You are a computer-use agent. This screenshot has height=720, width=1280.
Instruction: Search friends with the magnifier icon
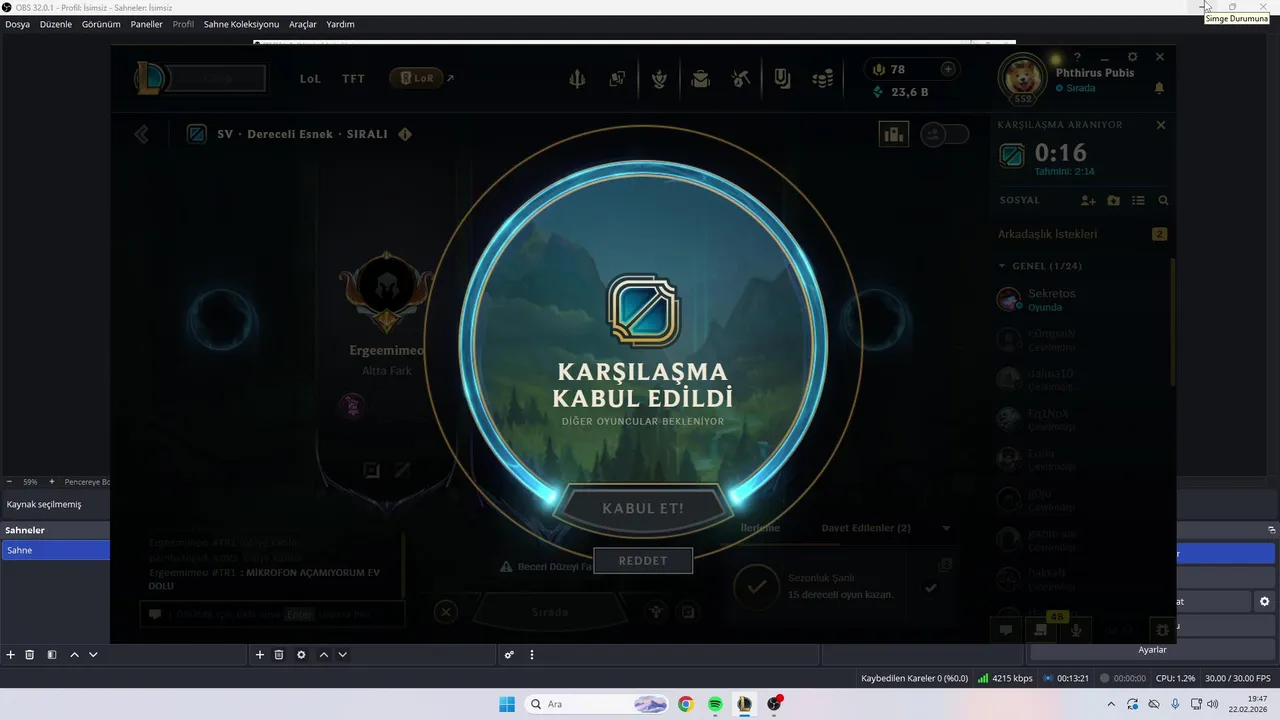click(1163, 200)
